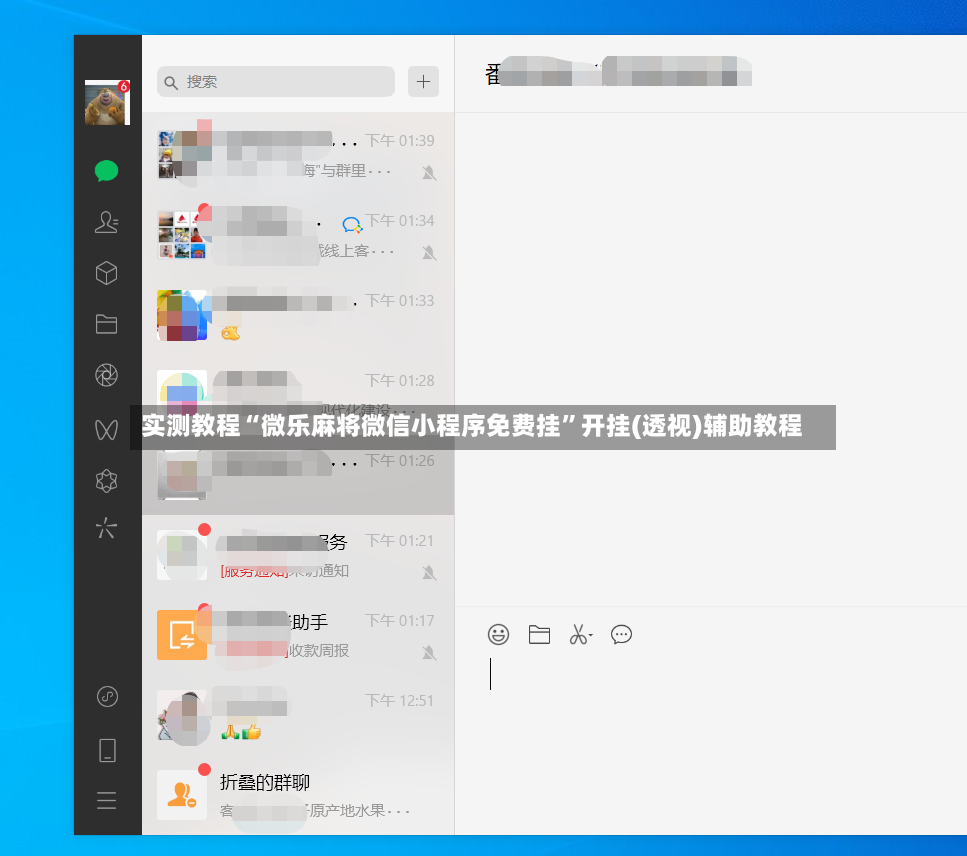Open the Top Stories hexagon icon

107,481
